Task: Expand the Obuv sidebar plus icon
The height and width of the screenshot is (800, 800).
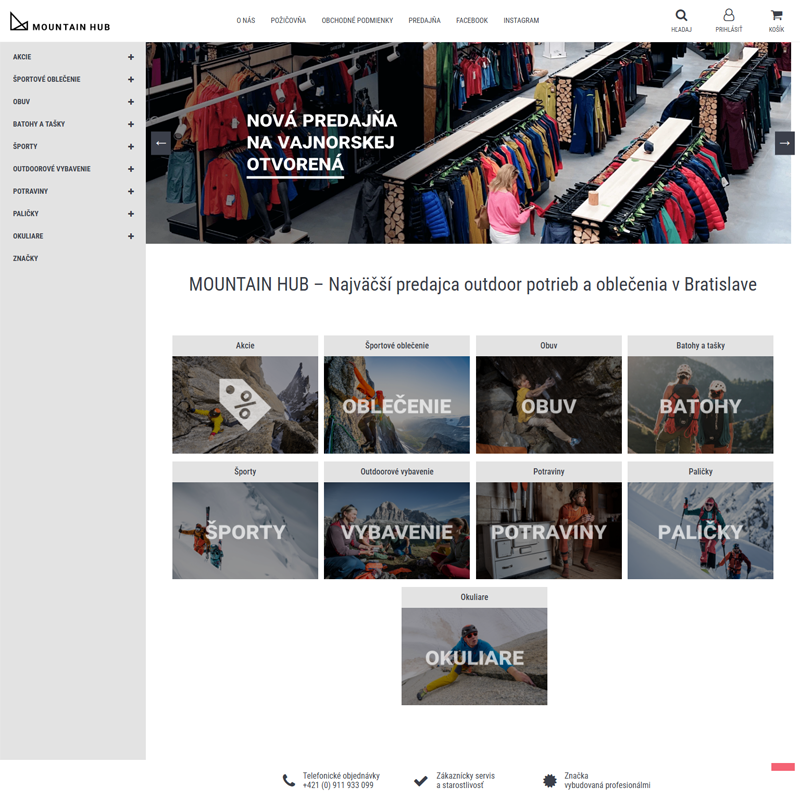Action: [131, 102]
